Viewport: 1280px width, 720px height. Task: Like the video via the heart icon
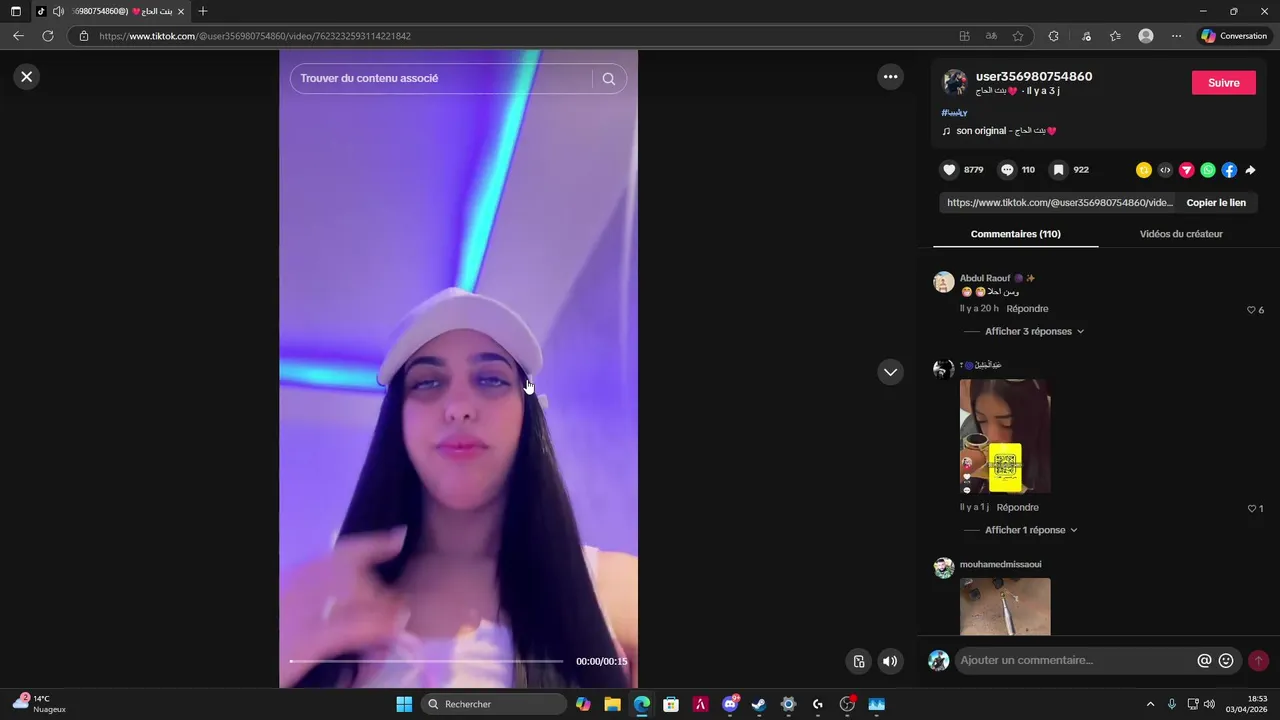(x=950, y=170)
